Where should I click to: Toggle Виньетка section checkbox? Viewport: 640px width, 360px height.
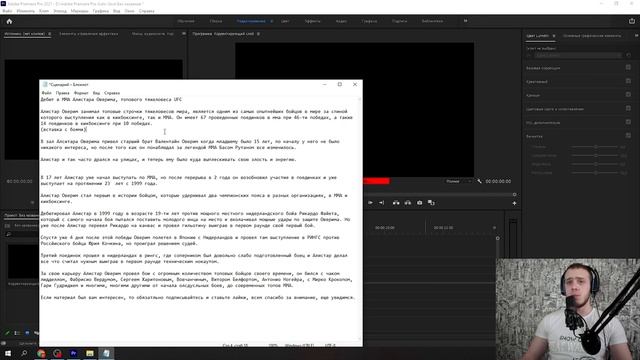coord(628,136)
